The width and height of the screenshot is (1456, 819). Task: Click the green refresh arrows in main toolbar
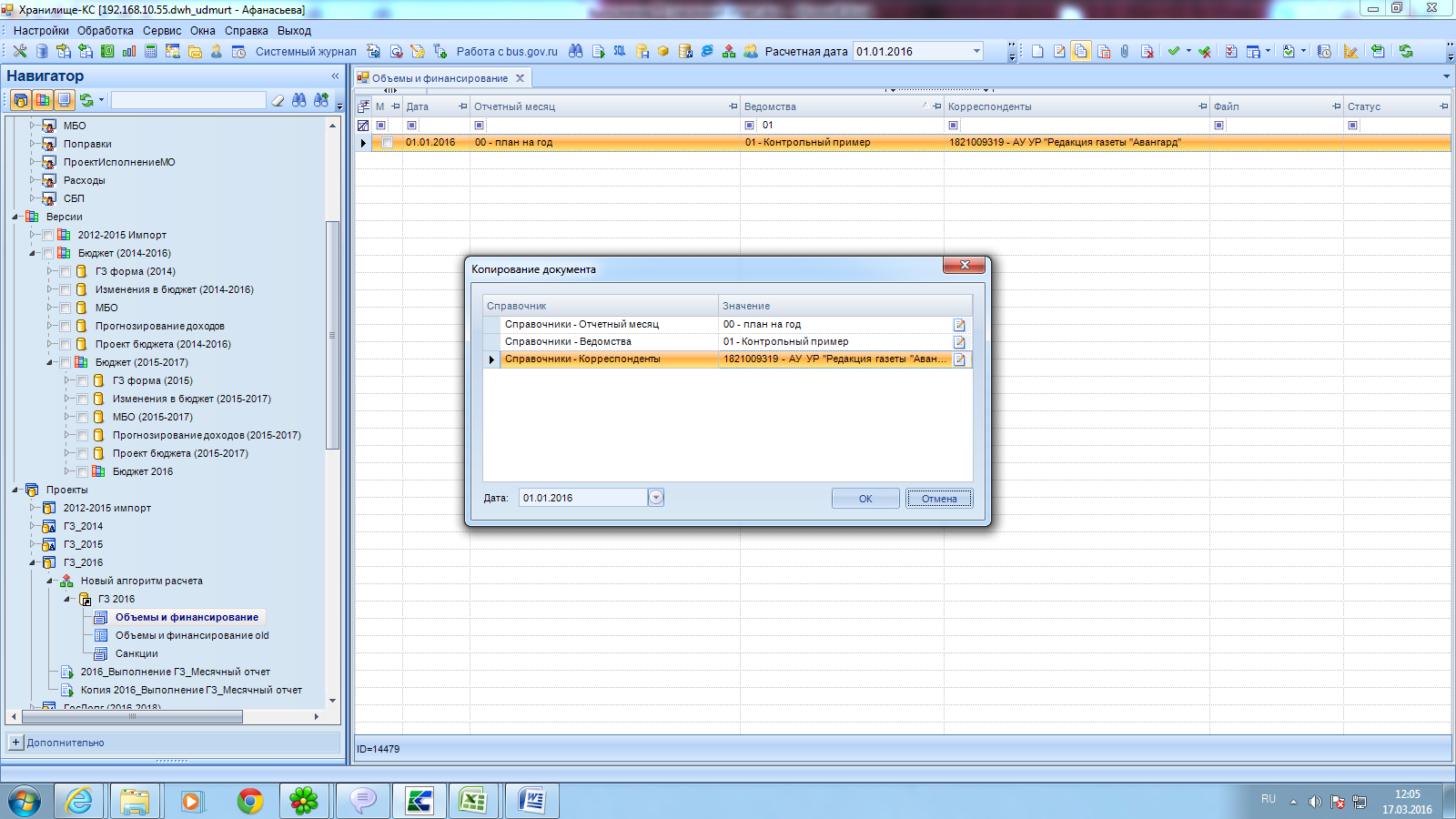(x=1406, y=52)
